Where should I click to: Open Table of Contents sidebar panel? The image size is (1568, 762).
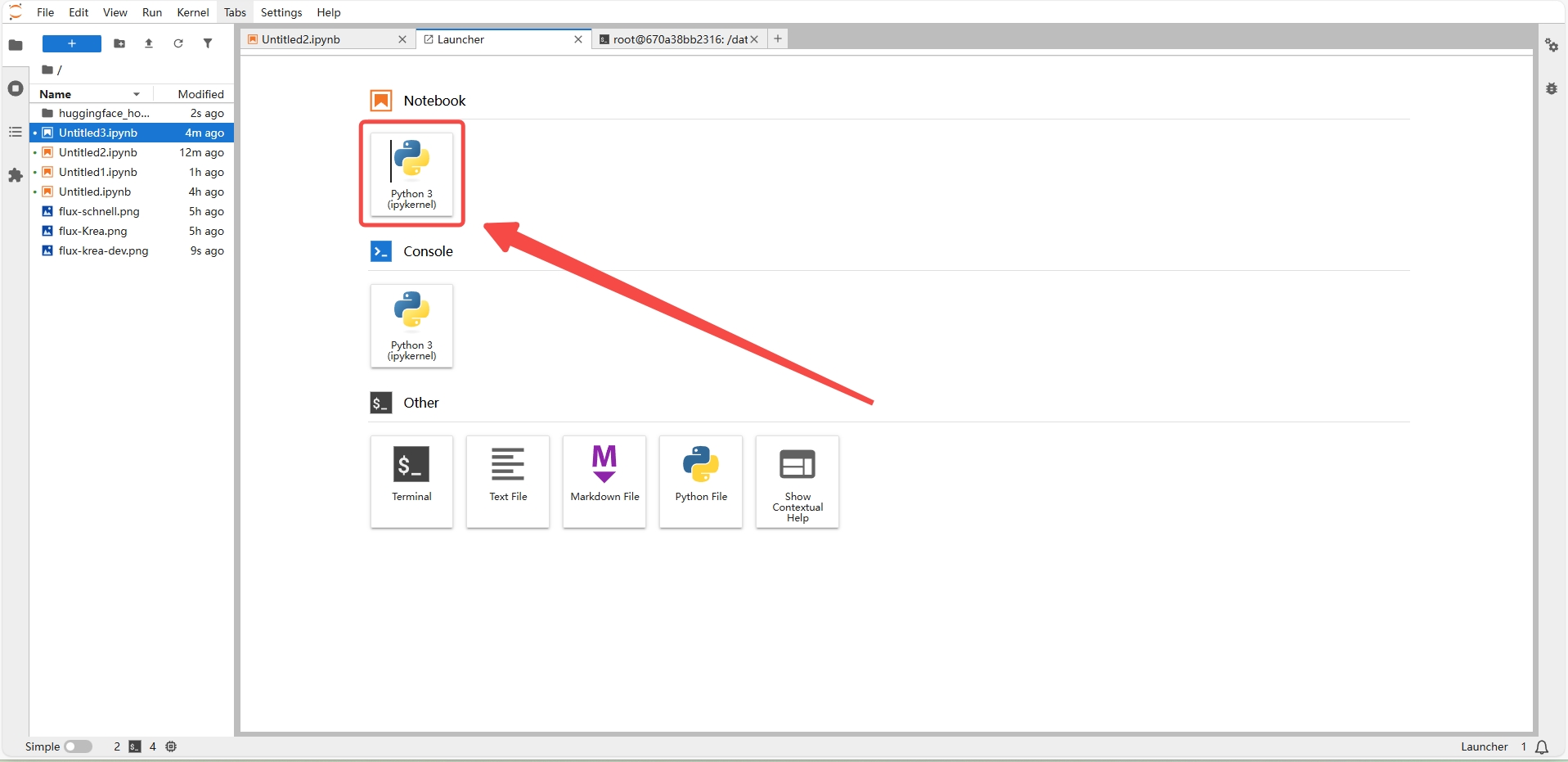click(16, 132)
